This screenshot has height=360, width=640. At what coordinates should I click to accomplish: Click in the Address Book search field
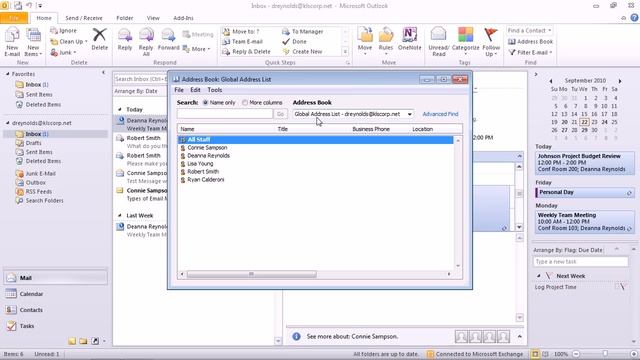click(x=224, y=114)
